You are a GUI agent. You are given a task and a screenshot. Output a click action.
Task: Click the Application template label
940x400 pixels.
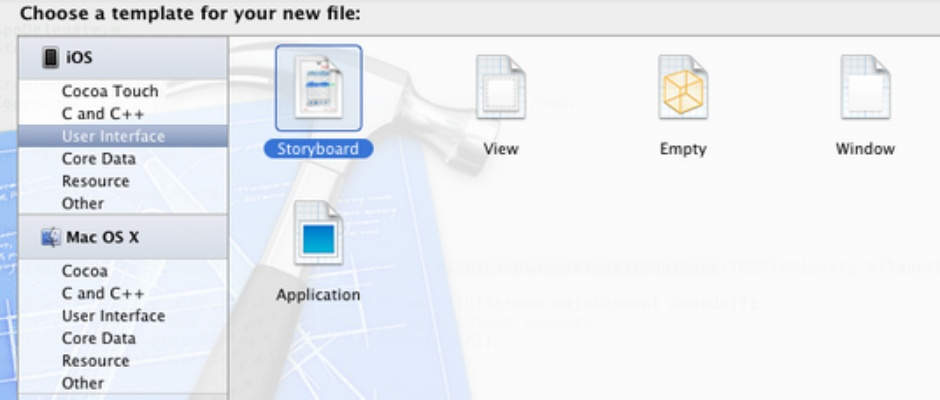318,294
